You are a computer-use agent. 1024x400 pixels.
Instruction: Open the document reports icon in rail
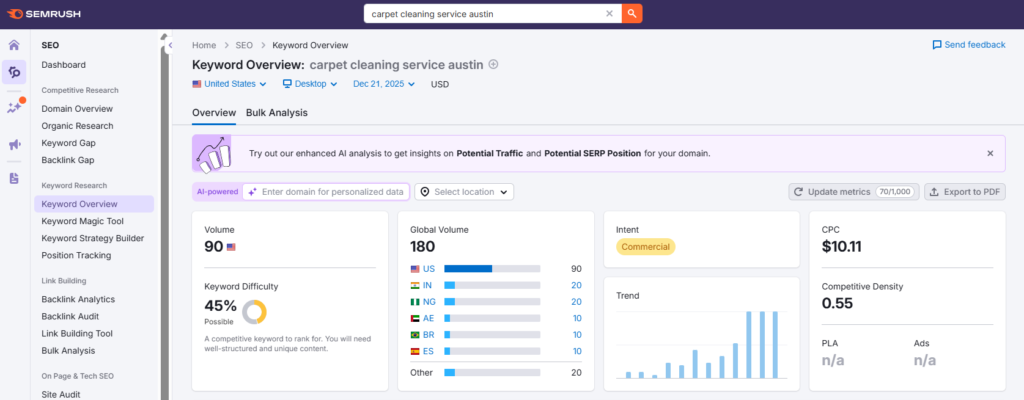(14, 178)
